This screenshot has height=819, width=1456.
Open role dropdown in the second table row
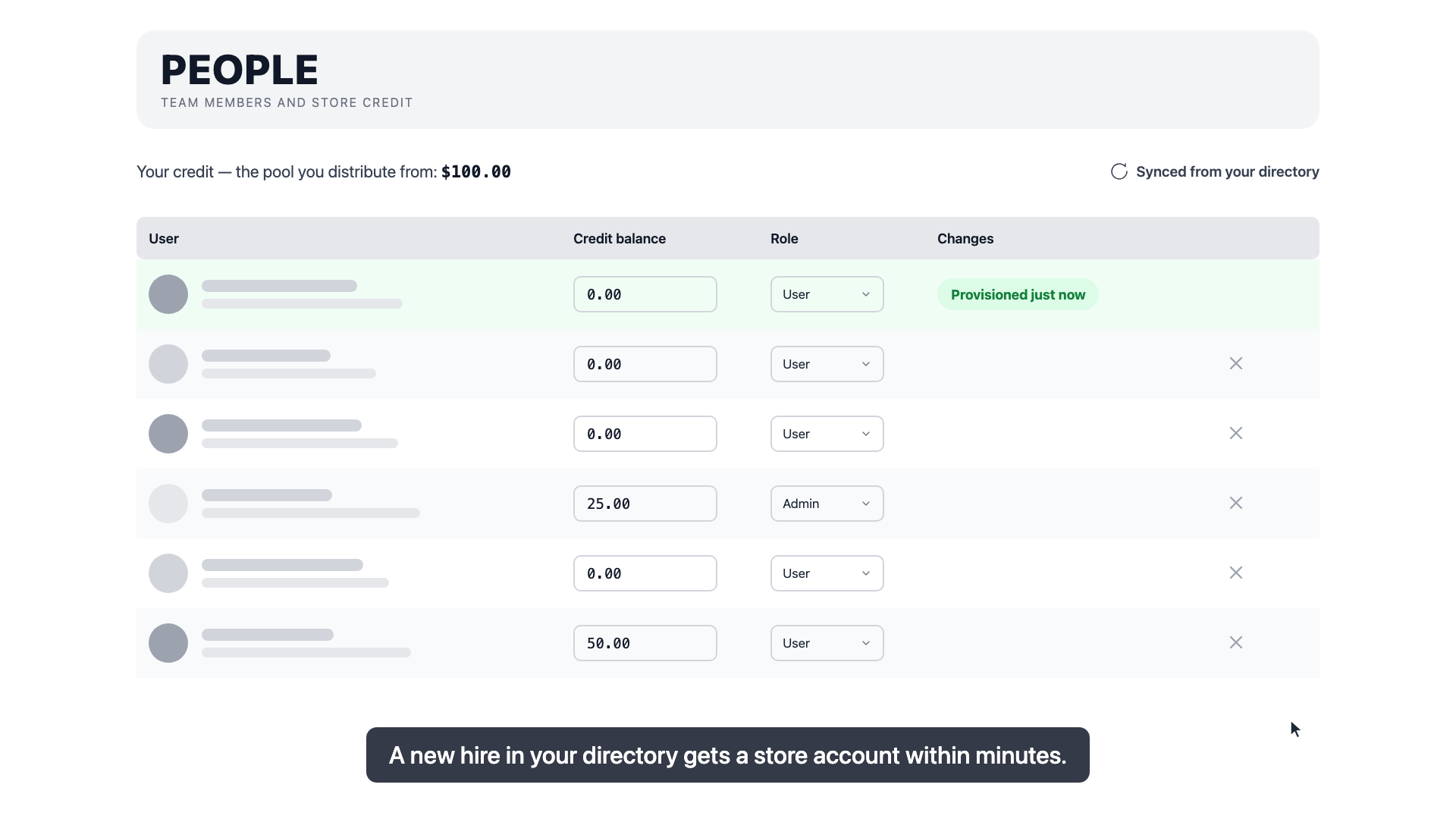pos(827,364)
